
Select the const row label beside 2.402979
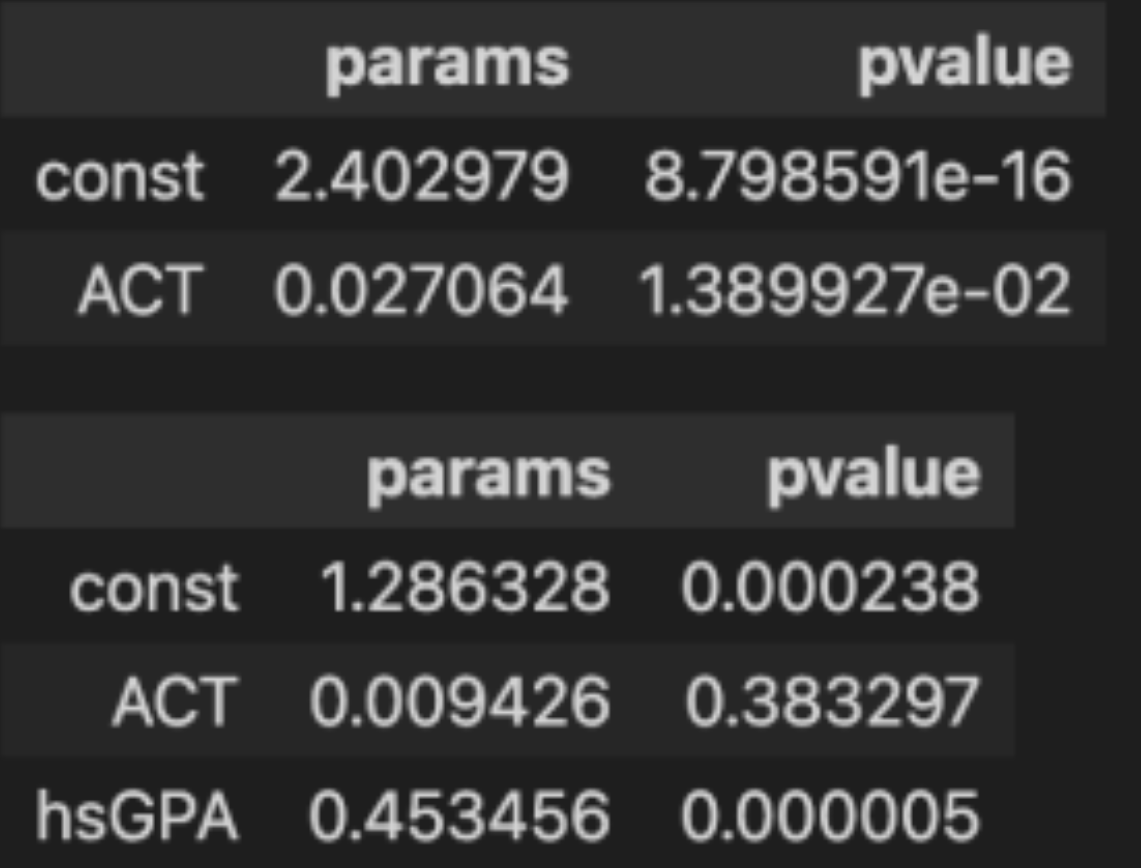tap(120, 178)
